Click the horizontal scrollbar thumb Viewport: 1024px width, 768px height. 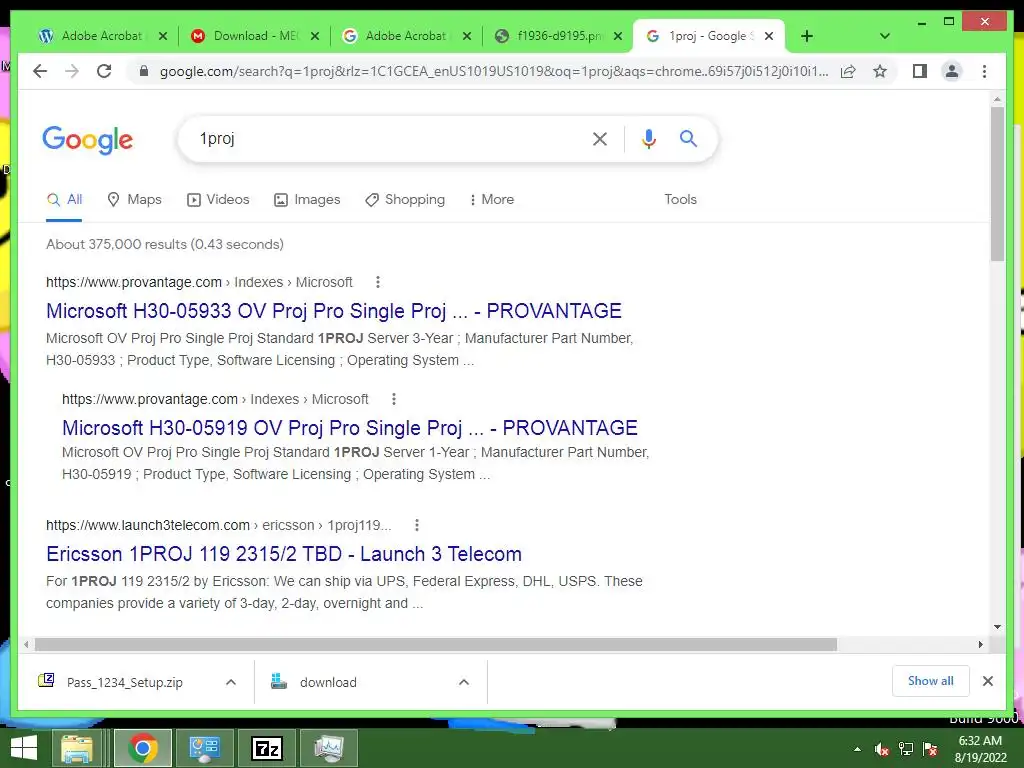coord(436,645)
